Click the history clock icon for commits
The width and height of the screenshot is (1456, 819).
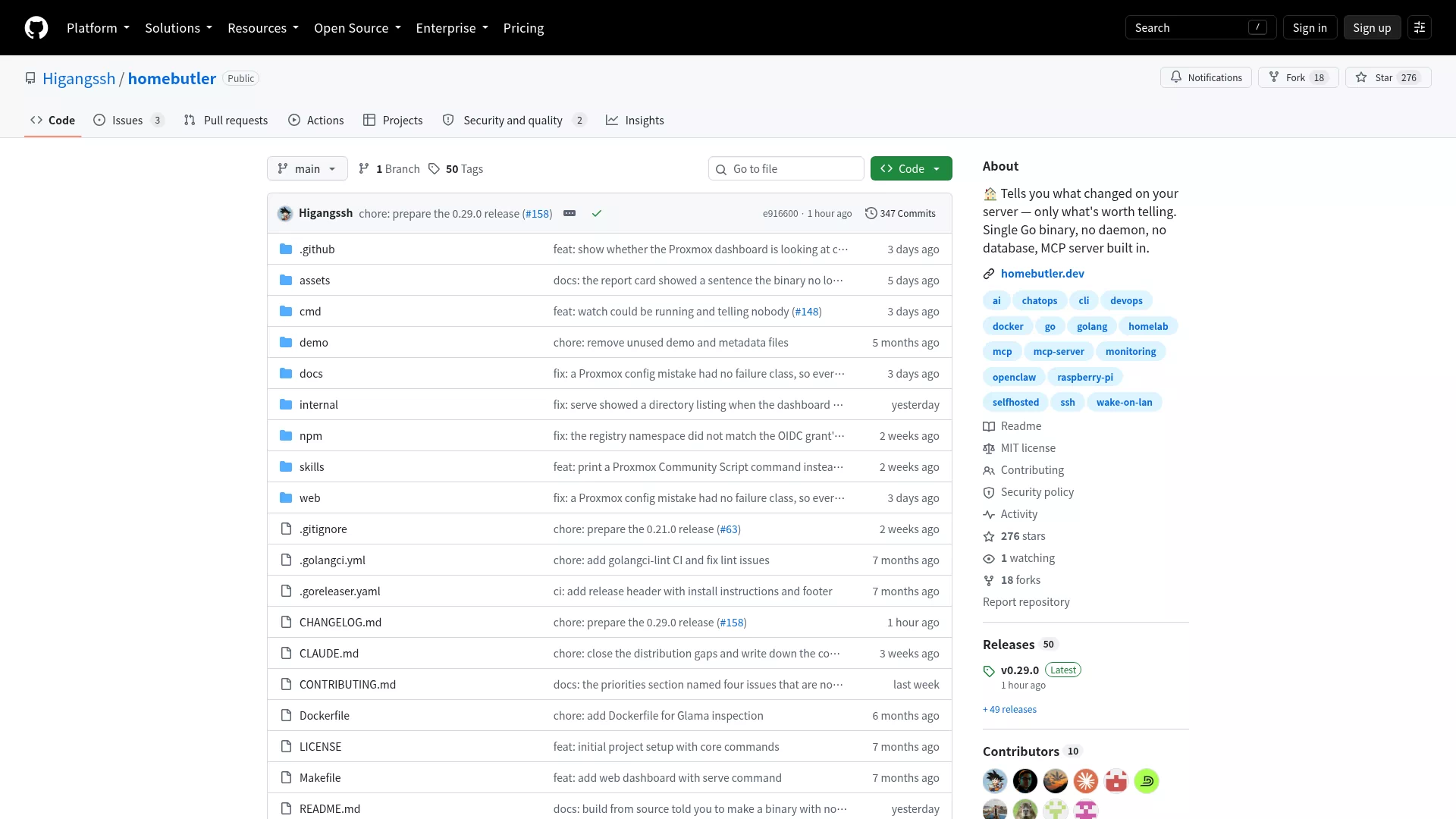point(871,214)
